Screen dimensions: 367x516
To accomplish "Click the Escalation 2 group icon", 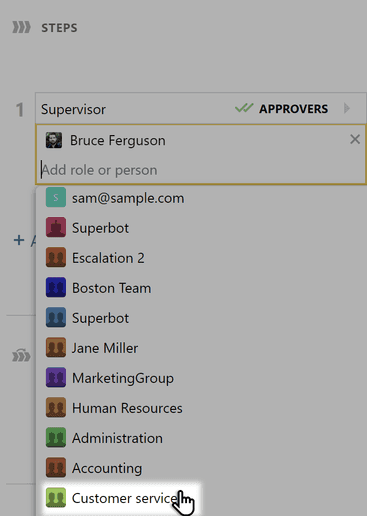I will pyautogui.click(x=56, y=257).
